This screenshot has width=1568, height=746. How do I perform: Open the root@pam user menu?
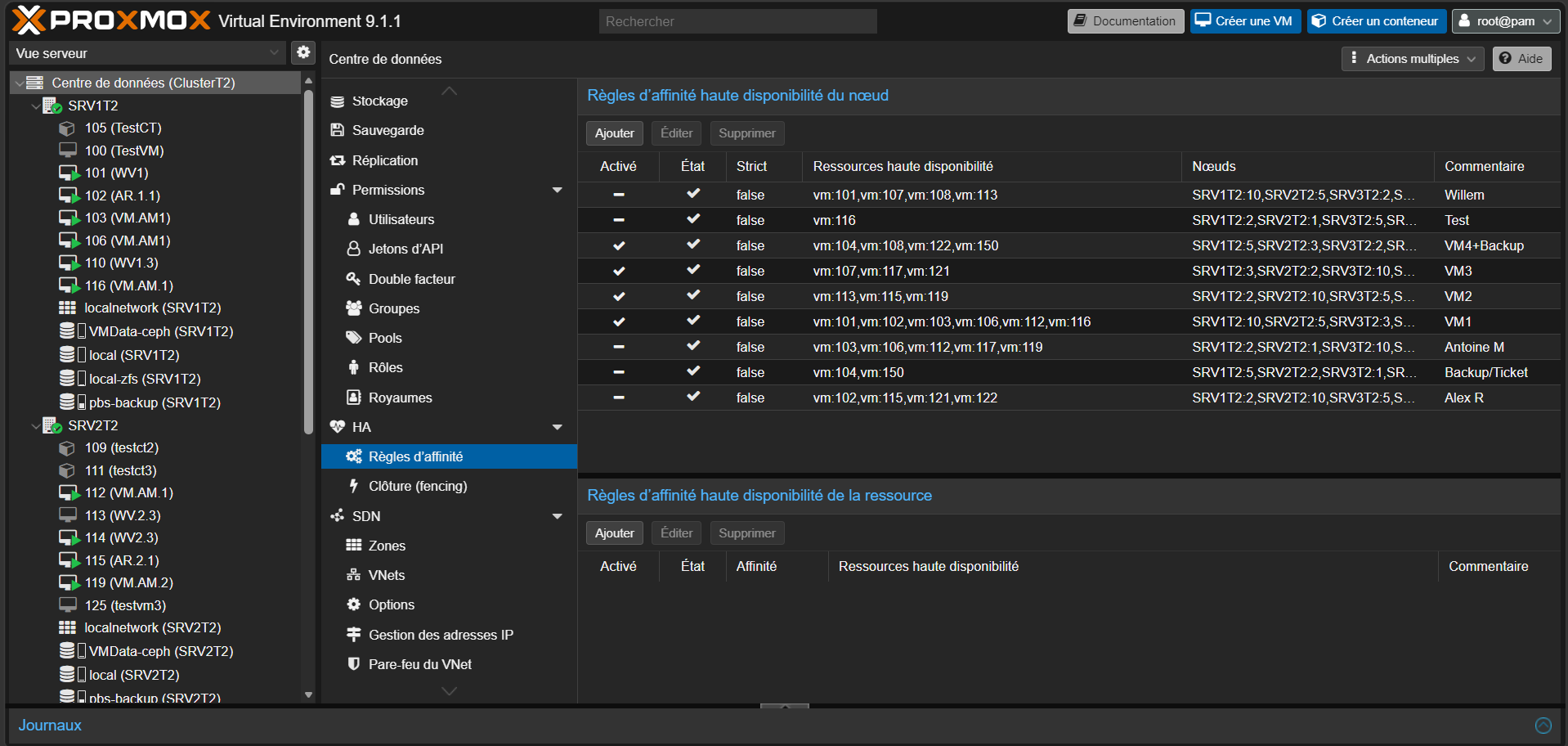(x=1505, y=21)
